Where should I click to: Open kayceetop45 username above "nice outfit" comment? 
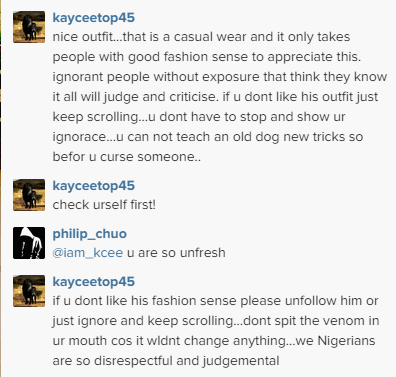click(x=94, y=18)
